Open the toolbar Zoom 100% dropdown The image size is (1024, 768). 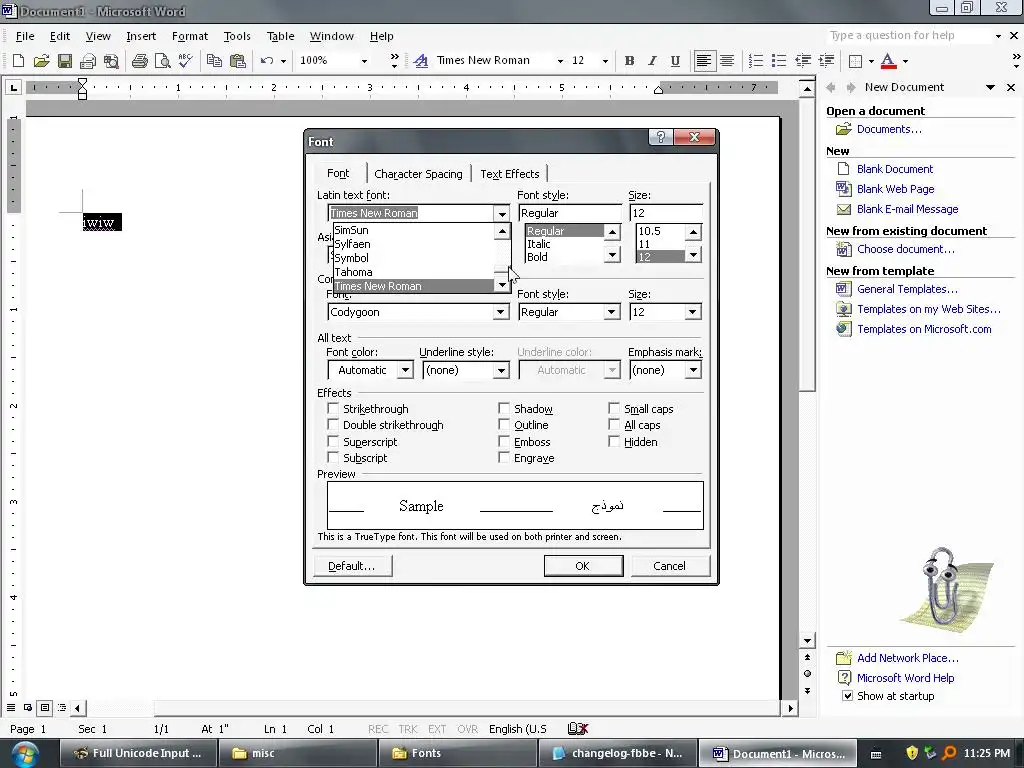coord(364,61)
